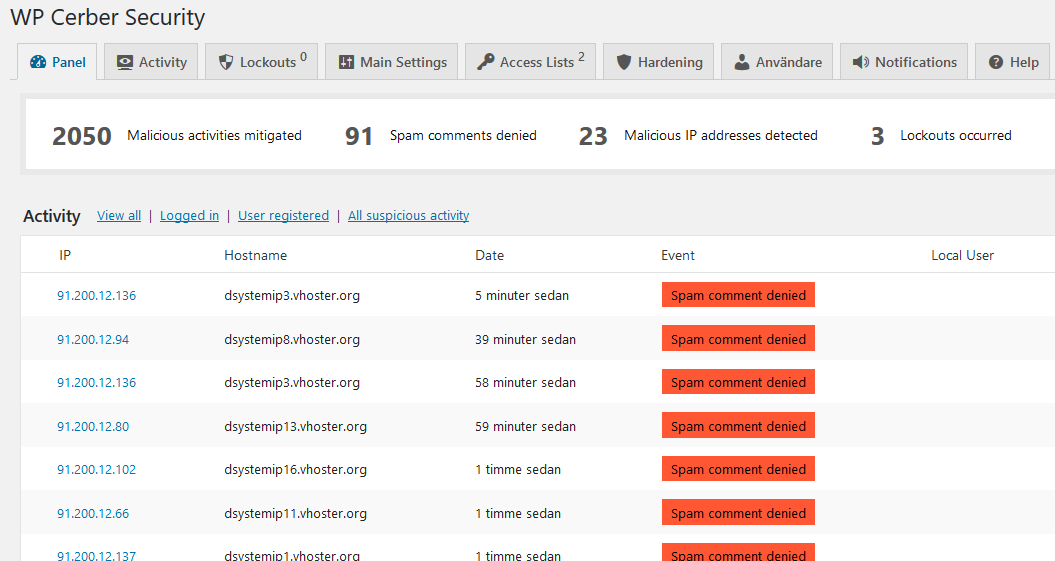Click IP address 91.200.12.80

coord(93,427)
